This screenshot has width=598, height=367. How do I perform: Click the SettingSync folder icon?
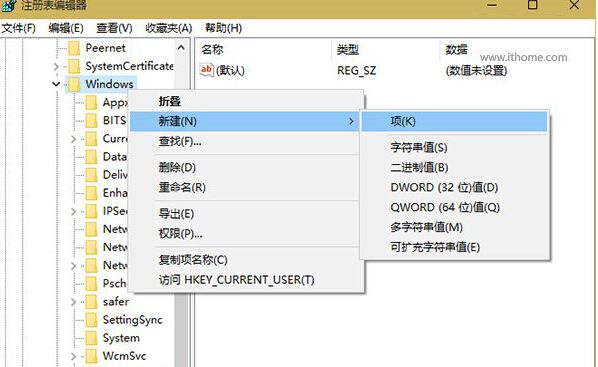pos(92,320)
